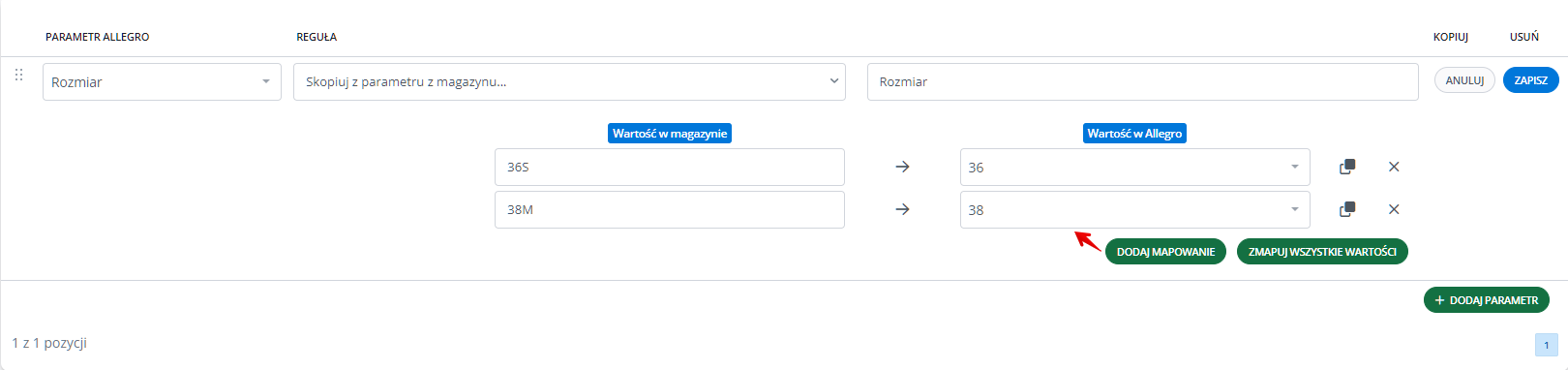1568x370 pixels.
Task: Click the DODAJ PARAMETR button
Action: click(1486, 300)
